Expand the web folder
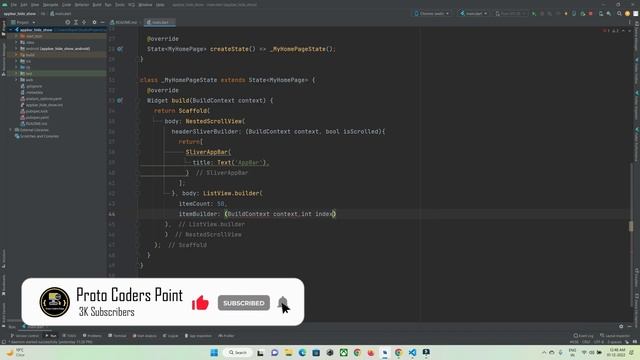640x360 pixels. point(16,80)
